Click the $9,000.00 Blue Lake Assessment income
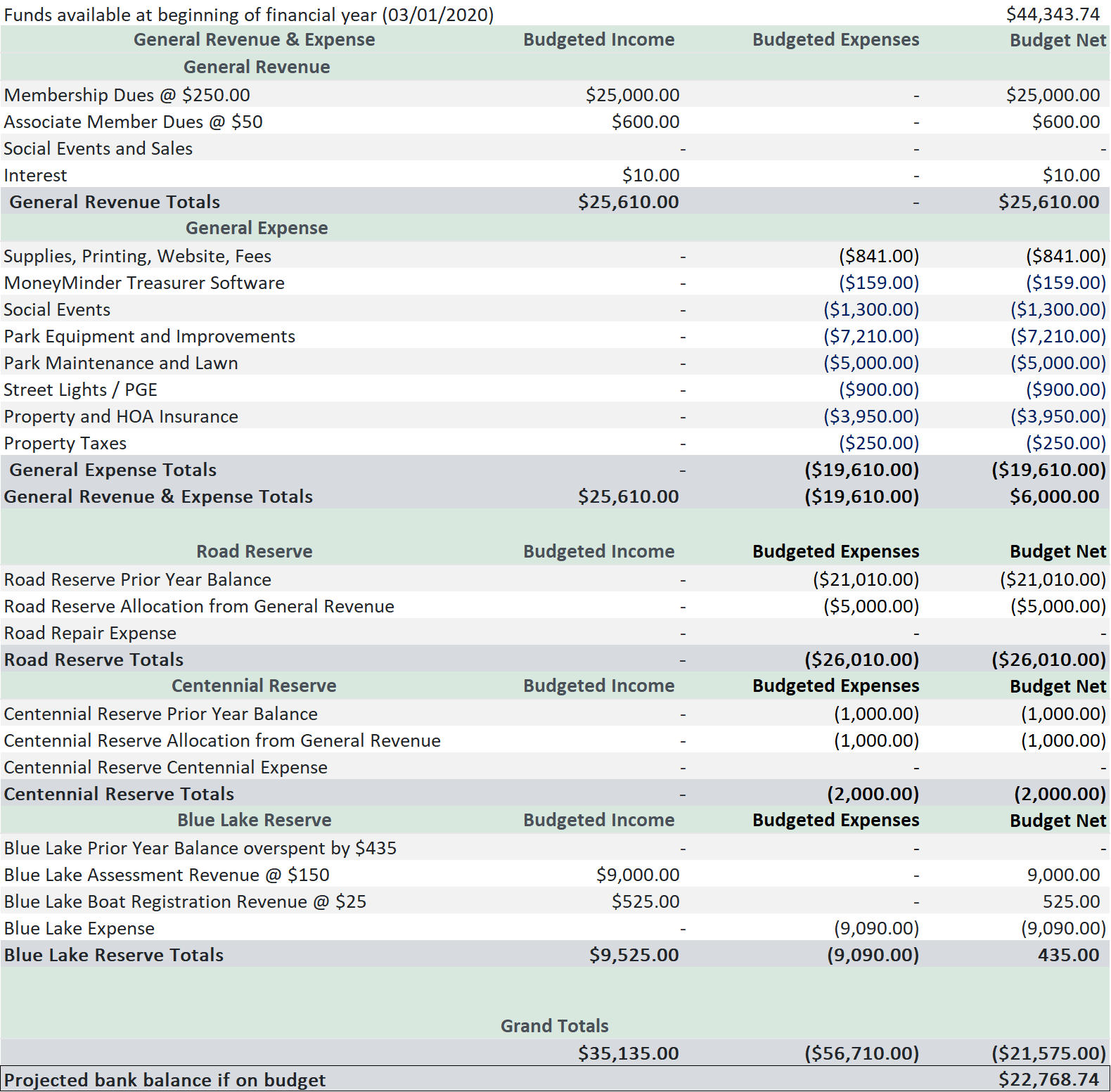The height and width of the screenshot is (1092, 1111). [638, 875]
